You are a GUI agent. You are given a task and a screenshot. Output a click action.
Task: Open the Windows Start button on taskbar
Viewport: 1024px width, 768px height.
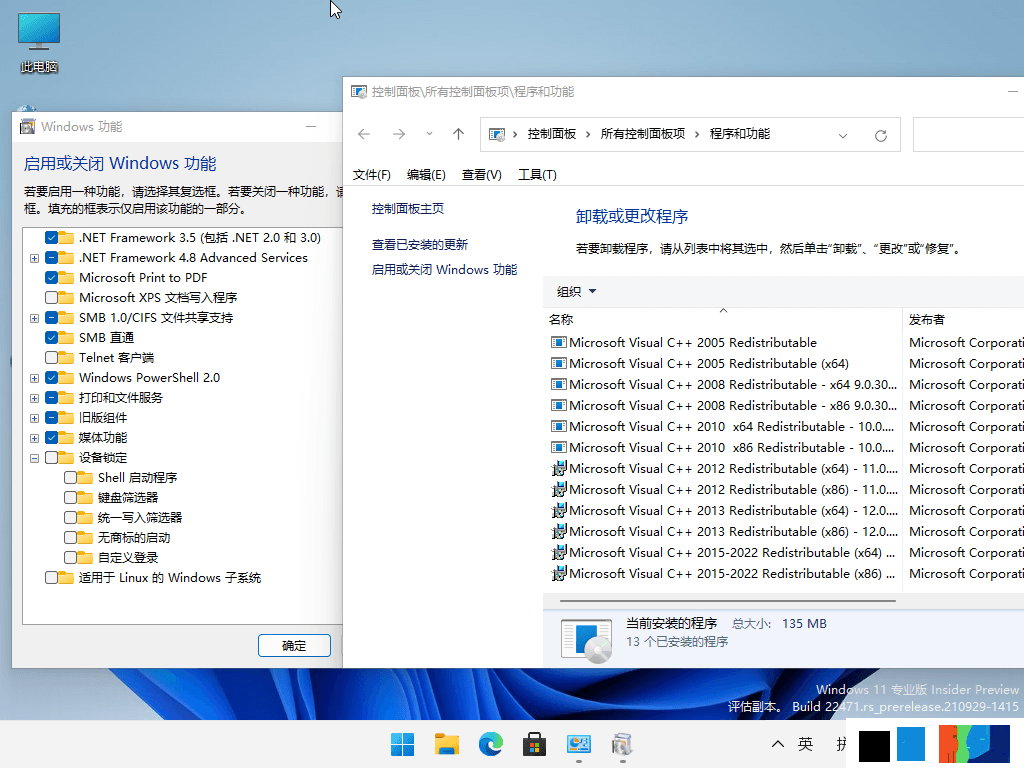[402, 744]
